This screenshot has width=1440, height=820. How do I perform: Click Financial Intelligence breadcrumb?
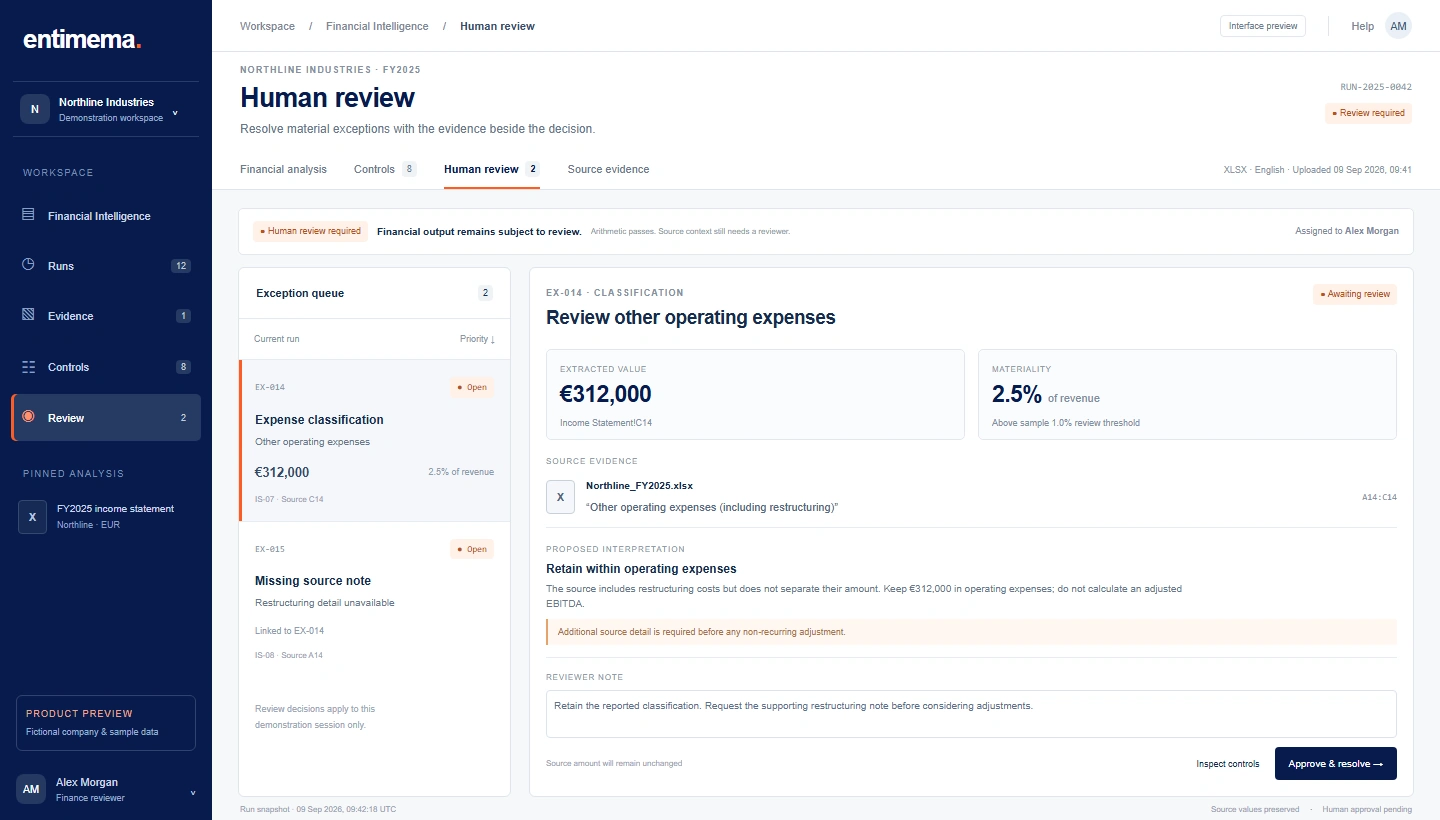[x=377, y=26]
